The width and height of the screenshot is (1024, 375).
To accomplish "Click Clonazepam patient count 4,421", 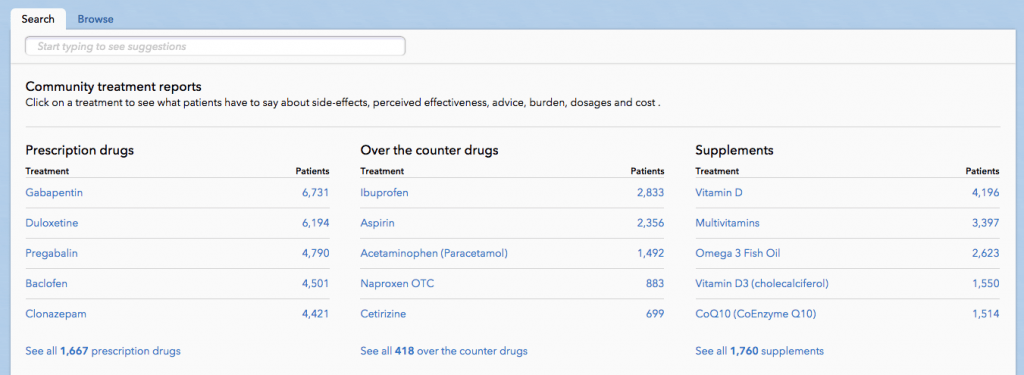I will 315,314.
